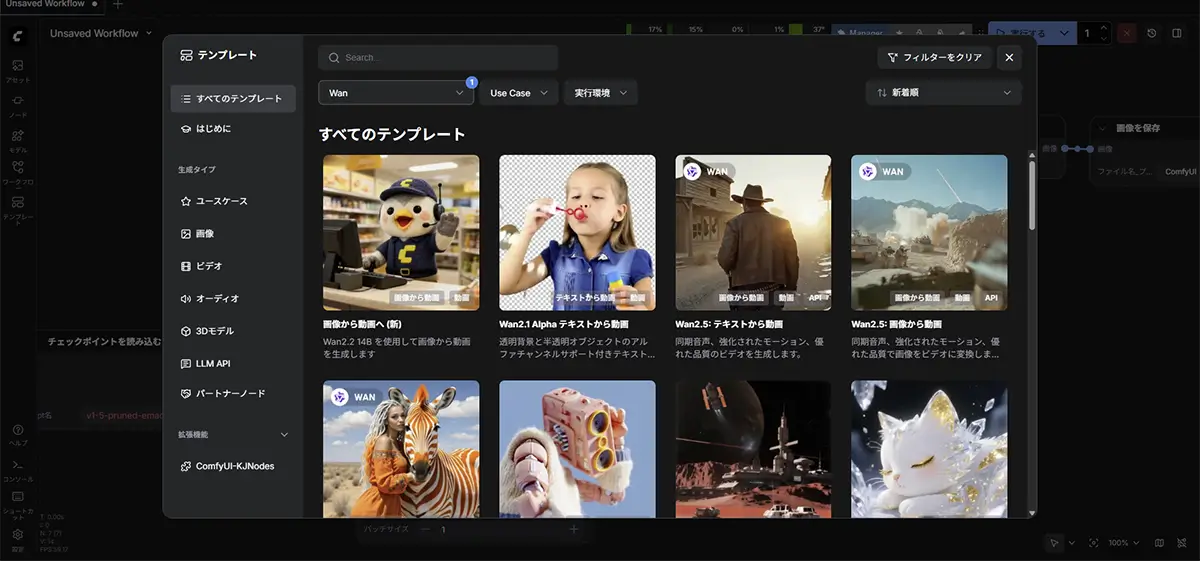
Task: Open the Mars spaceship scene template thumbnail
Action: pos(753,449)
